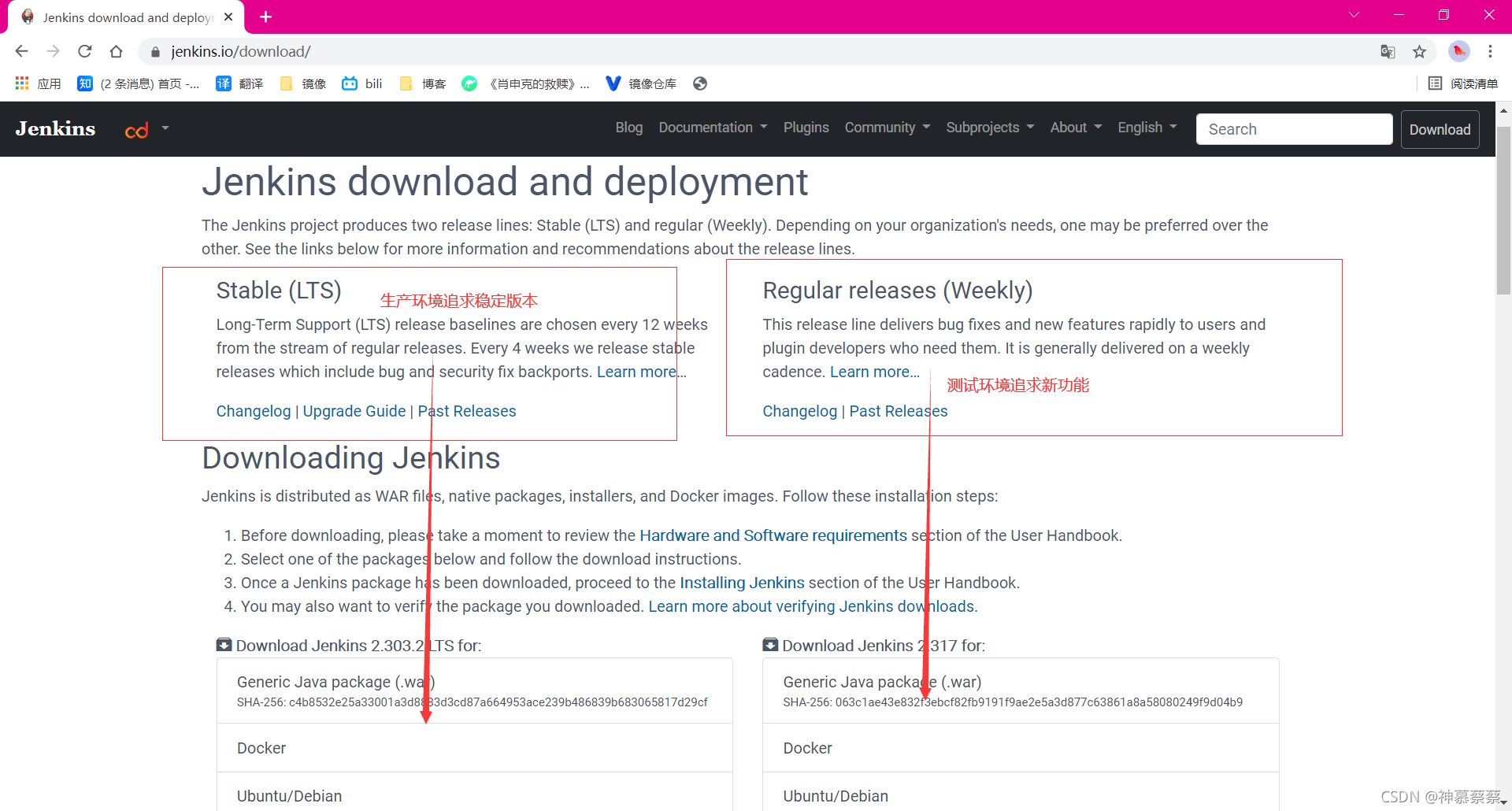Open Hardware and Software requirements link
This screenshot has height=811, width=1512.
(773, 535)
